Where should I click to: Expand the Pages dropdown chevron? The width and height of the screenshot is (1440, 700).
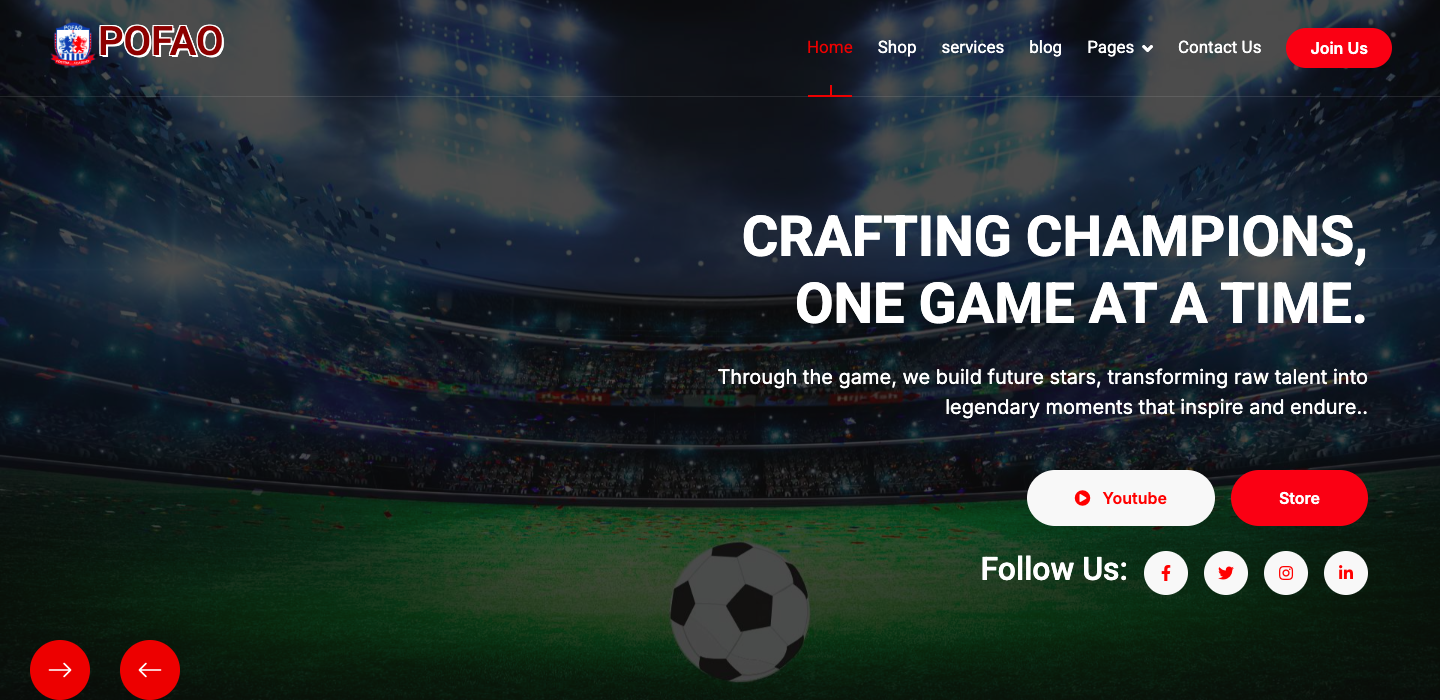pyautogui.click(x=1147, y=48)
